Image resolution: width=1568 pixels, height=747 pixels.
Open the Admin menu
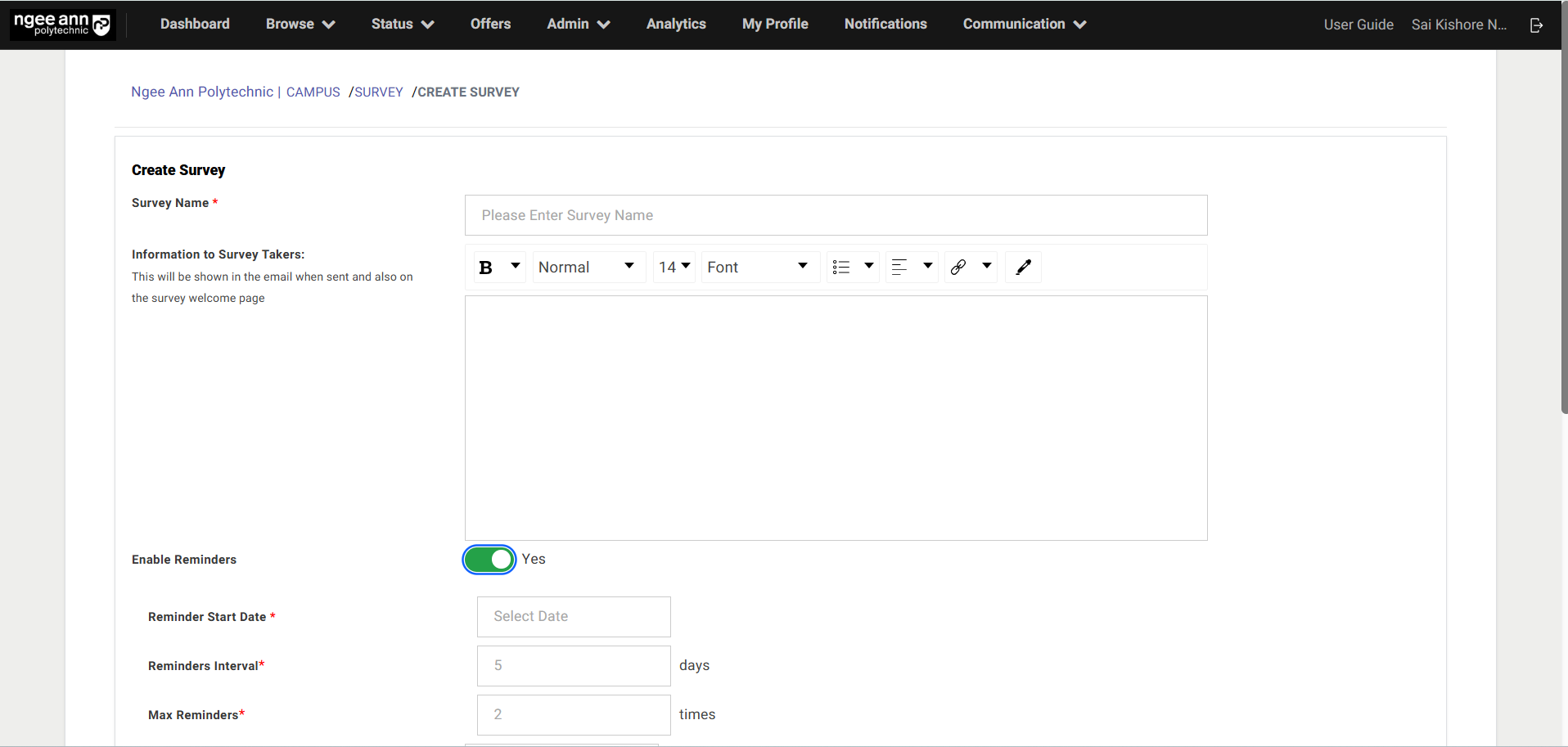tap(578, 25)
